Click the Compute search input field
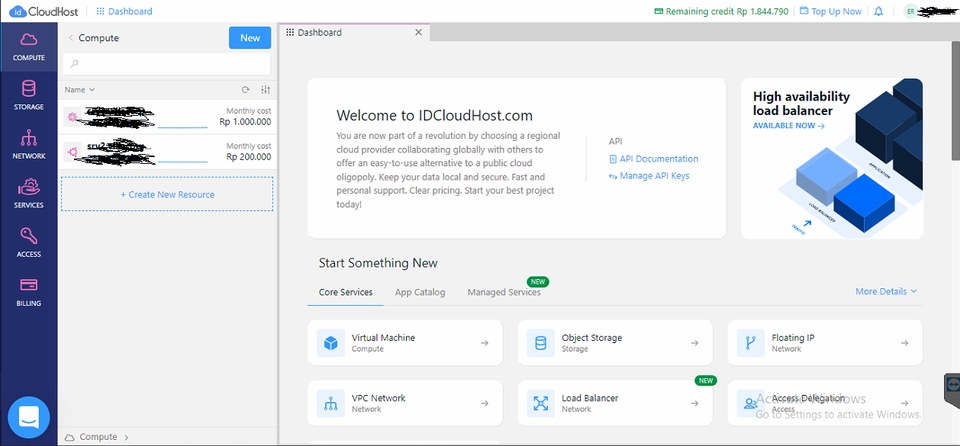The height and width of the screenshot is (446, 960). point(167,64)
